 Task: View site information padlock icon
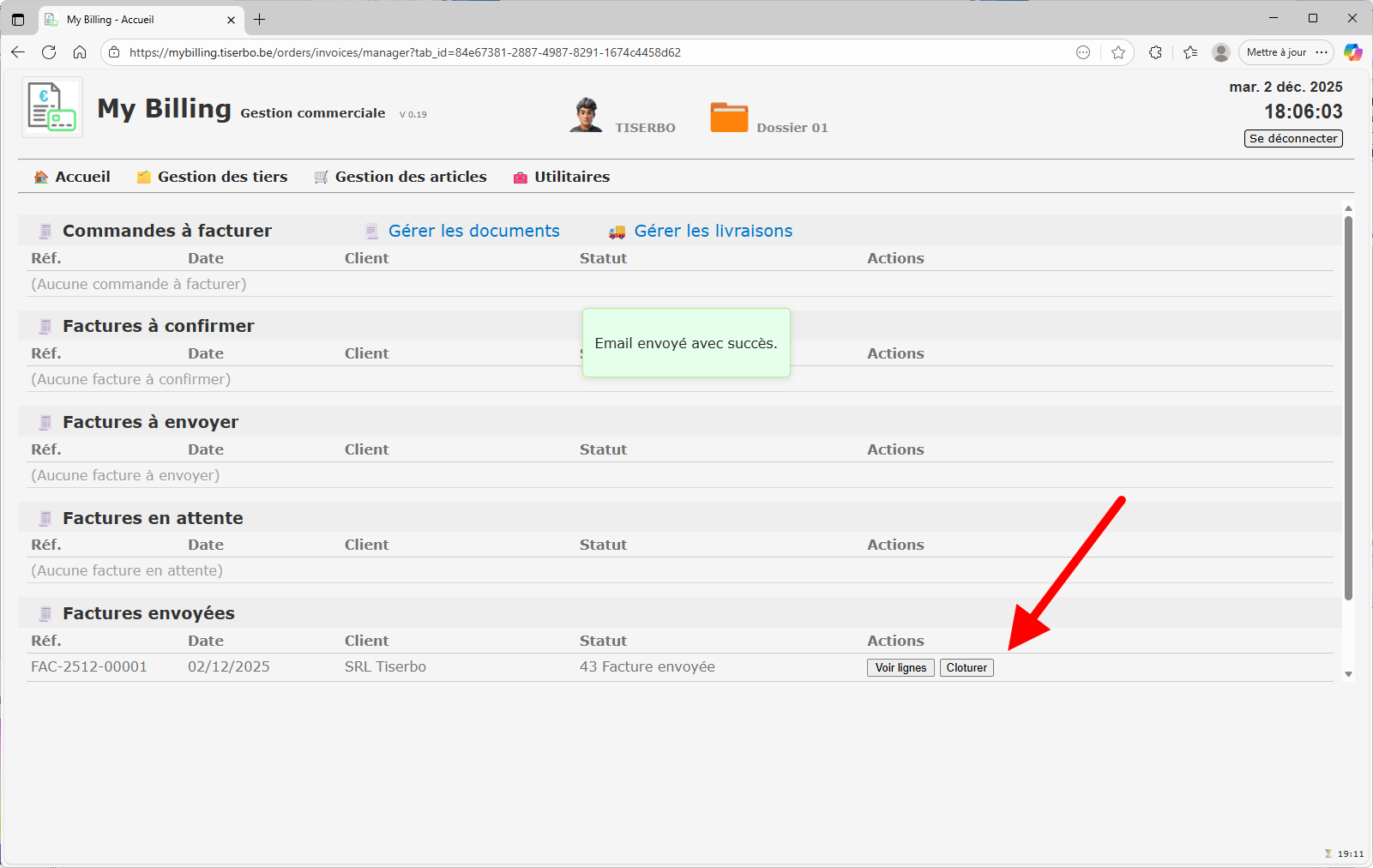click(x=115, y=52)
